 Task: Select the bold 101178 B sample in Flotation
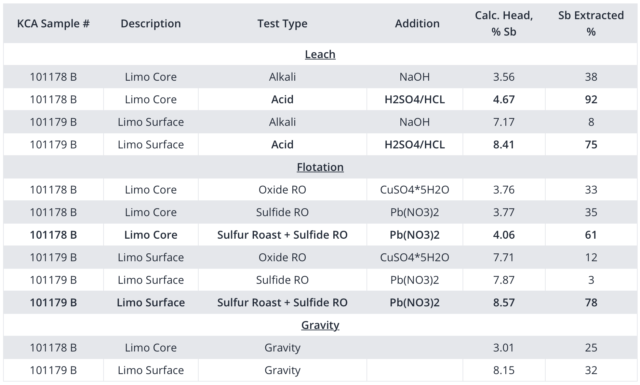(53, 235)
